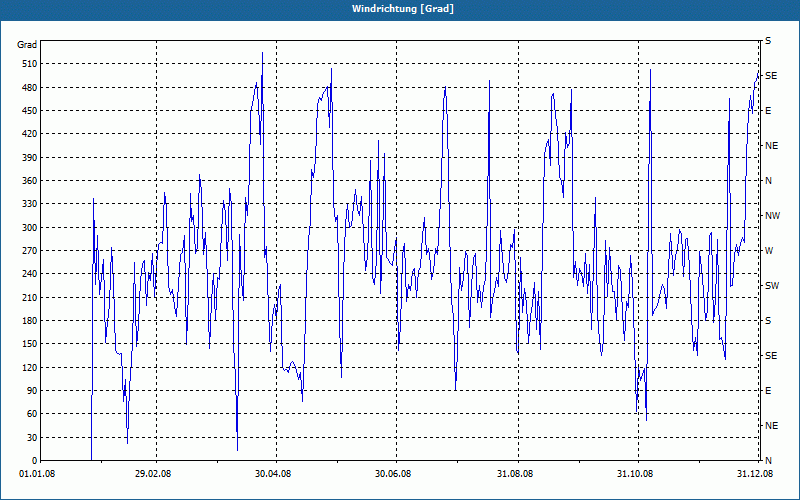The image size is (800, 500).
Task: Select the 01.01.08 date label
Action: (x=36, y=473)
